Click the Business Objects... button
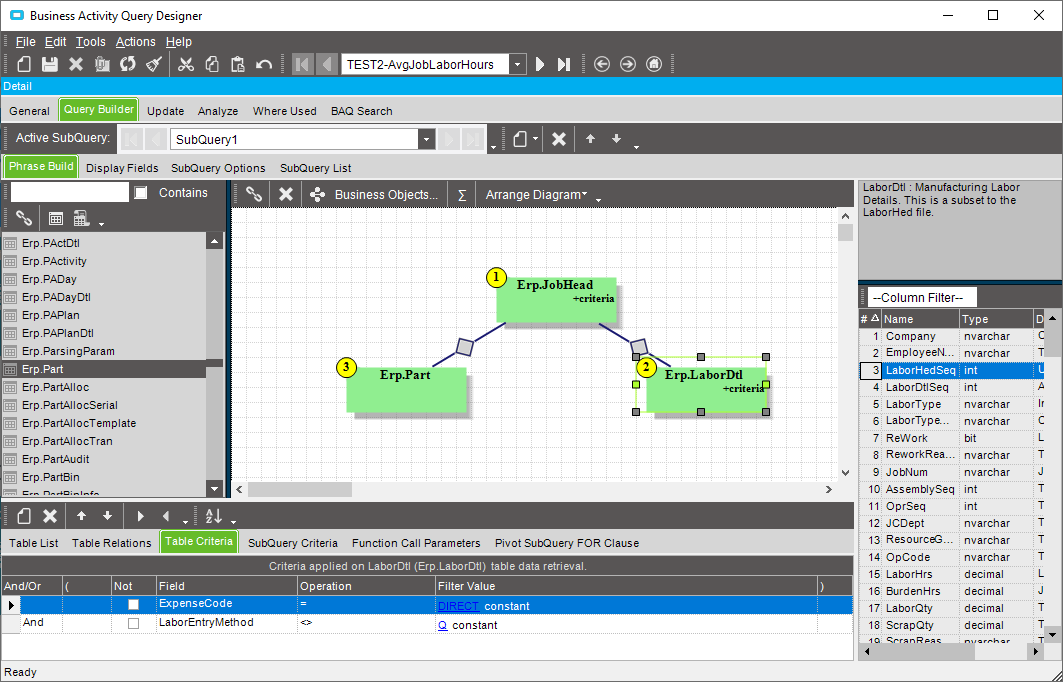 coord(374,195)
